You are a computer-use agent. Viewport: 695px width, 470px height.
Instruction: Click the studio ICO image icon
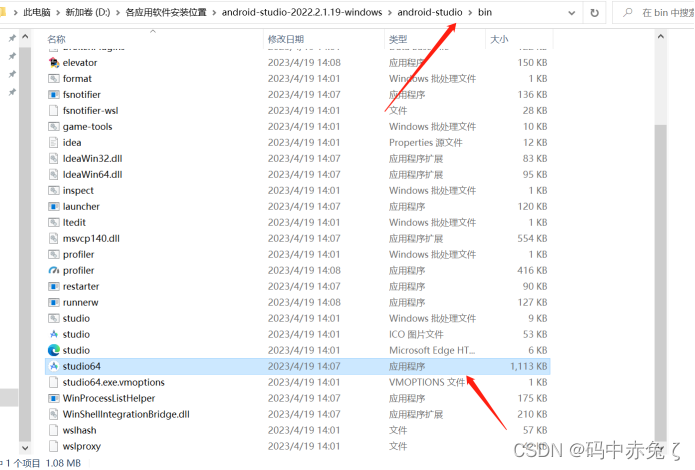[x=54, y=334]
